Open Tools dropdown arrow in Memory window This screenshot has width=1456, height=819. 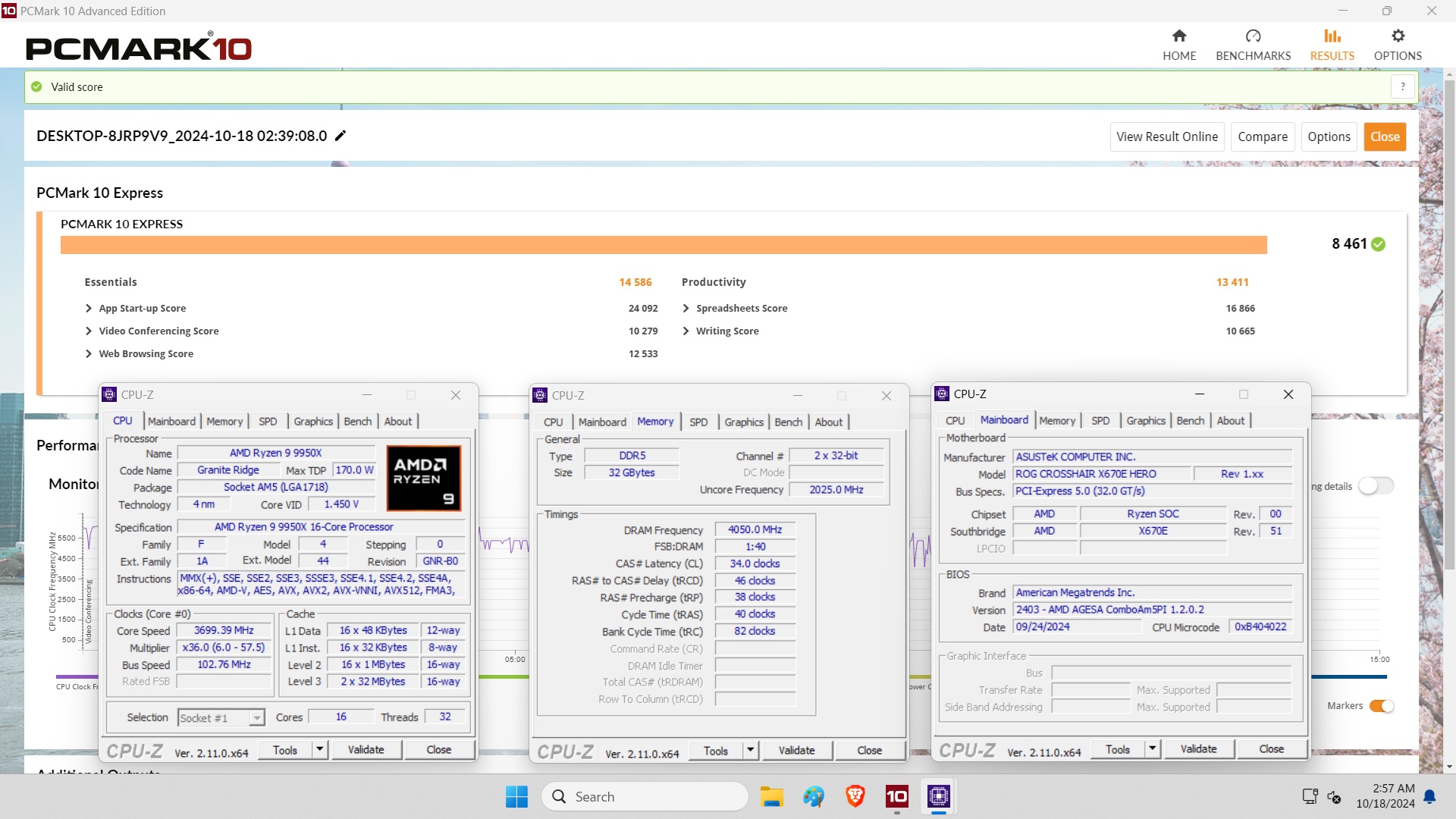751,750
